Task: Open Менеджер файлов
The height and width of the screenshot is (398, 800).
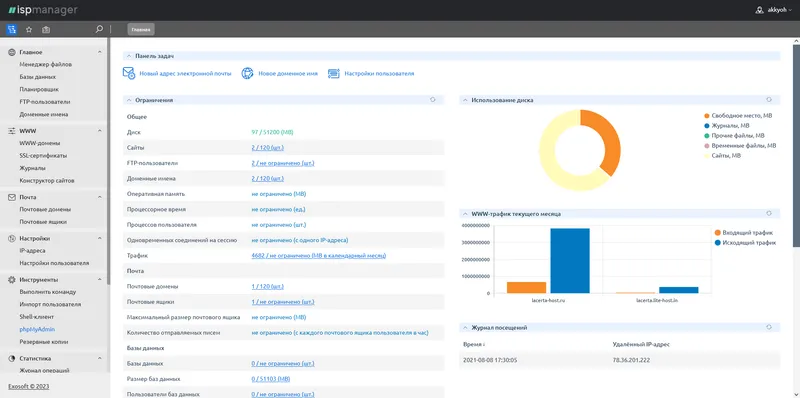Action: pos(45,64)
